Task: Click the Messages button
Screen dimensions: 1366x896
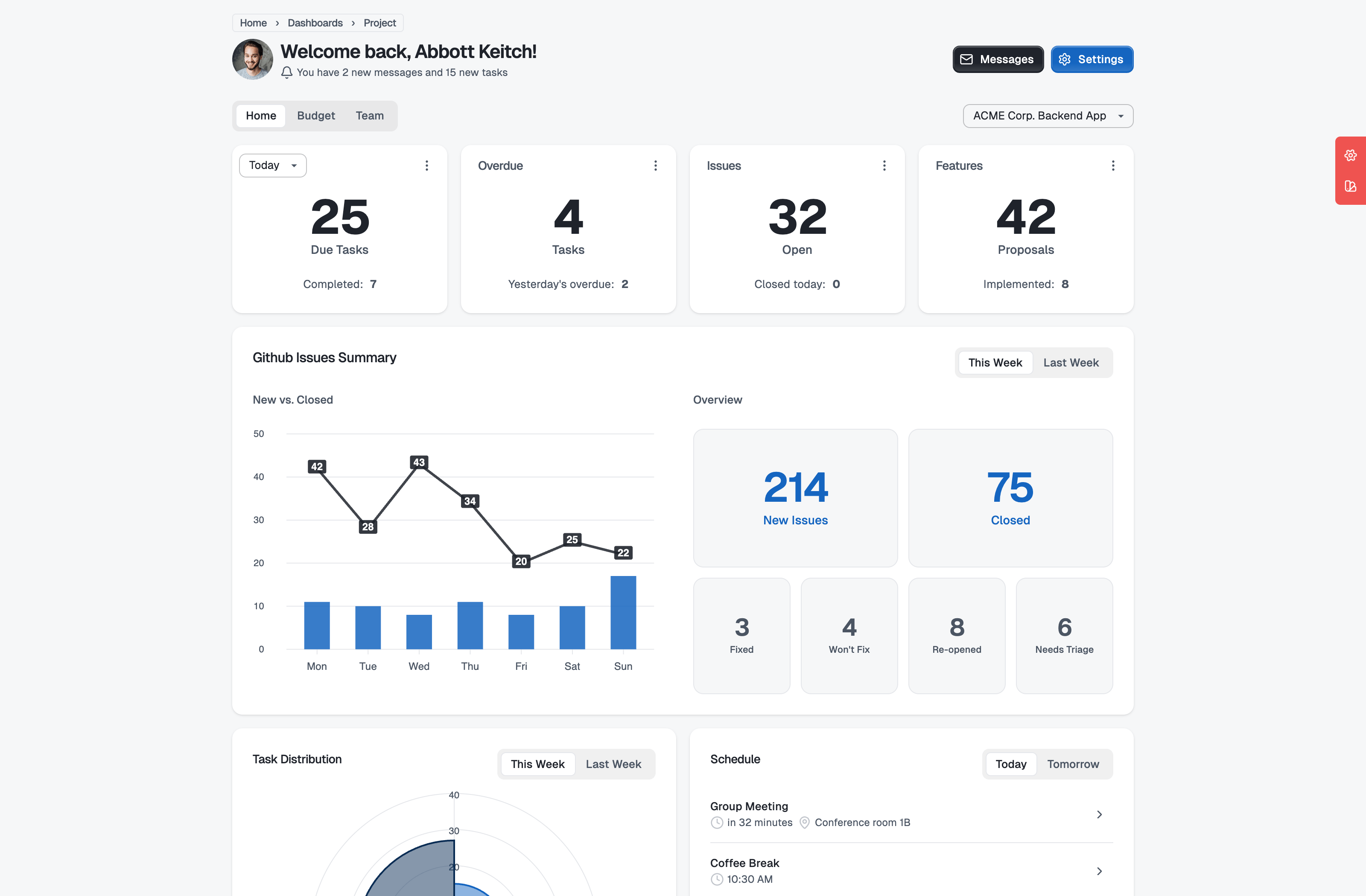Action: [998, 60]
